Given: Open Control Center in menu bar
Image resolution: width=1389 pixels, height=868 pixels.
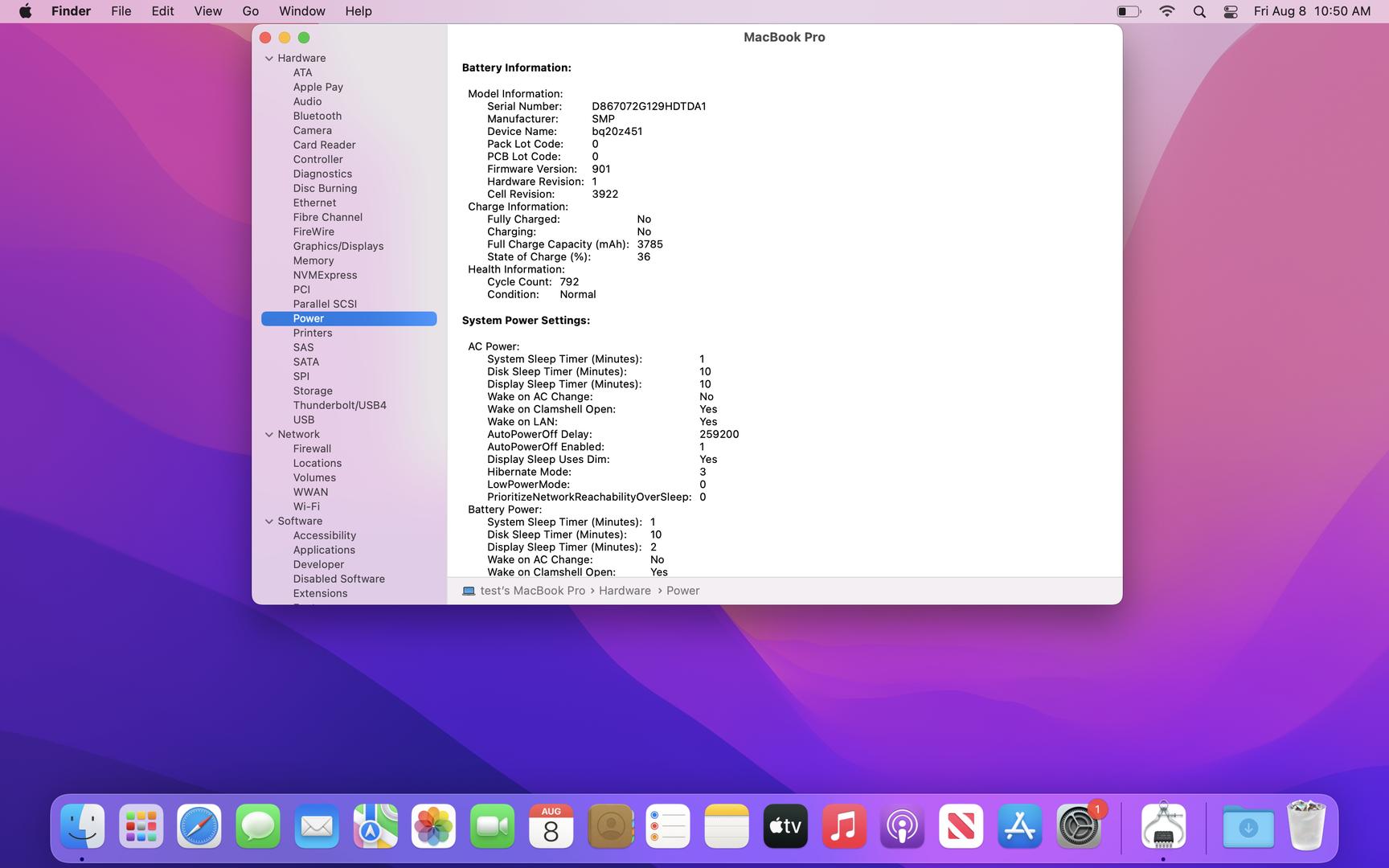Looking at the screenshot, I should click(x=1231, y=11).
